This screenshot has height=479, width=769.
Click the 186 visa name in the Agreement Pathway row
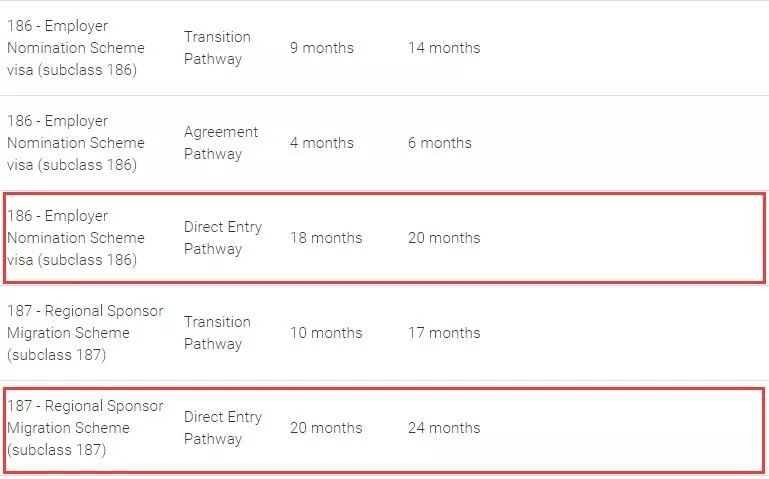pos(76,143)
